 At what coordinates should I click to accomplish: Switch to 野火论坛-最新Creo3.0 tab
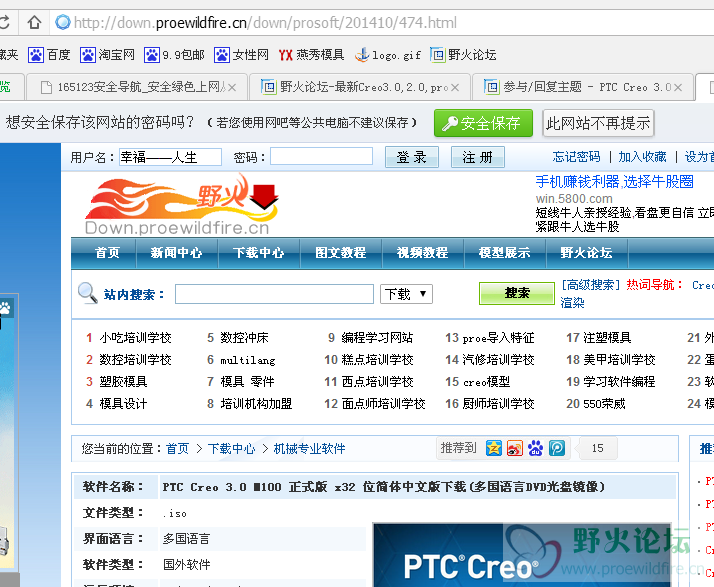[360, 87]
